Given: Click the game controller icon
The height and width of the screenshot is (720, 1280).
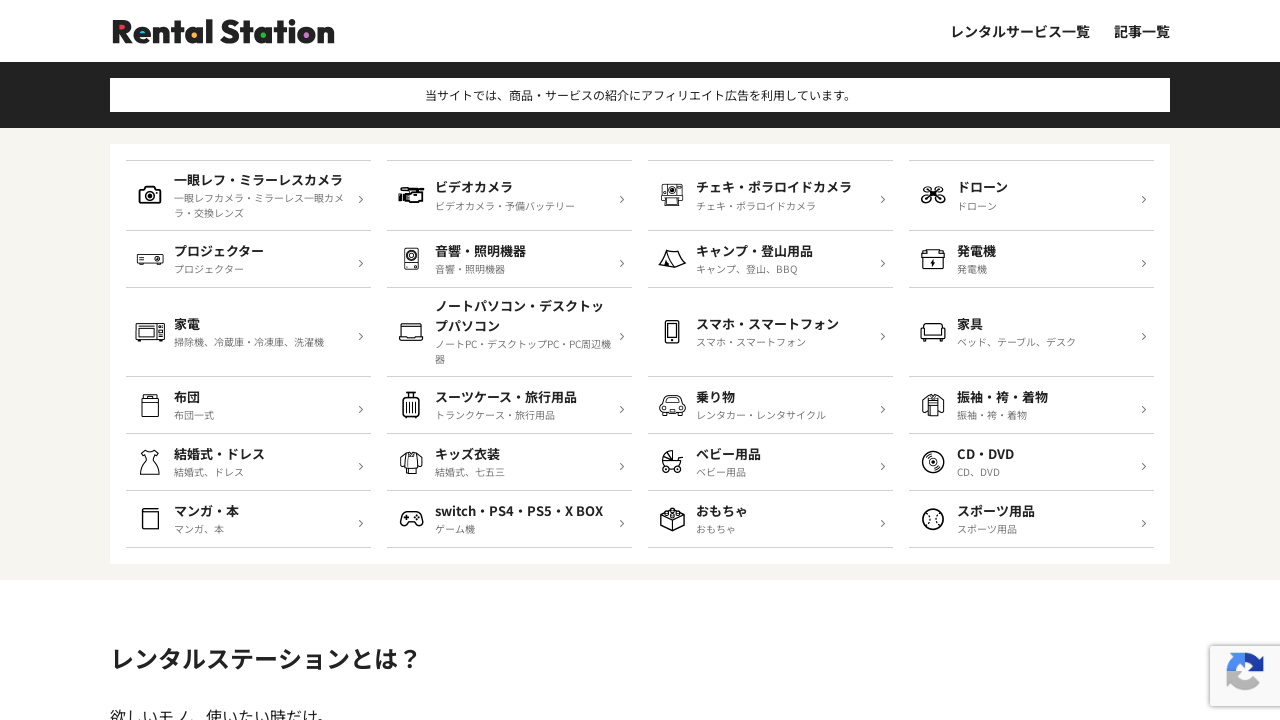Looking at the screenshot, I should (x=411, y=519).
